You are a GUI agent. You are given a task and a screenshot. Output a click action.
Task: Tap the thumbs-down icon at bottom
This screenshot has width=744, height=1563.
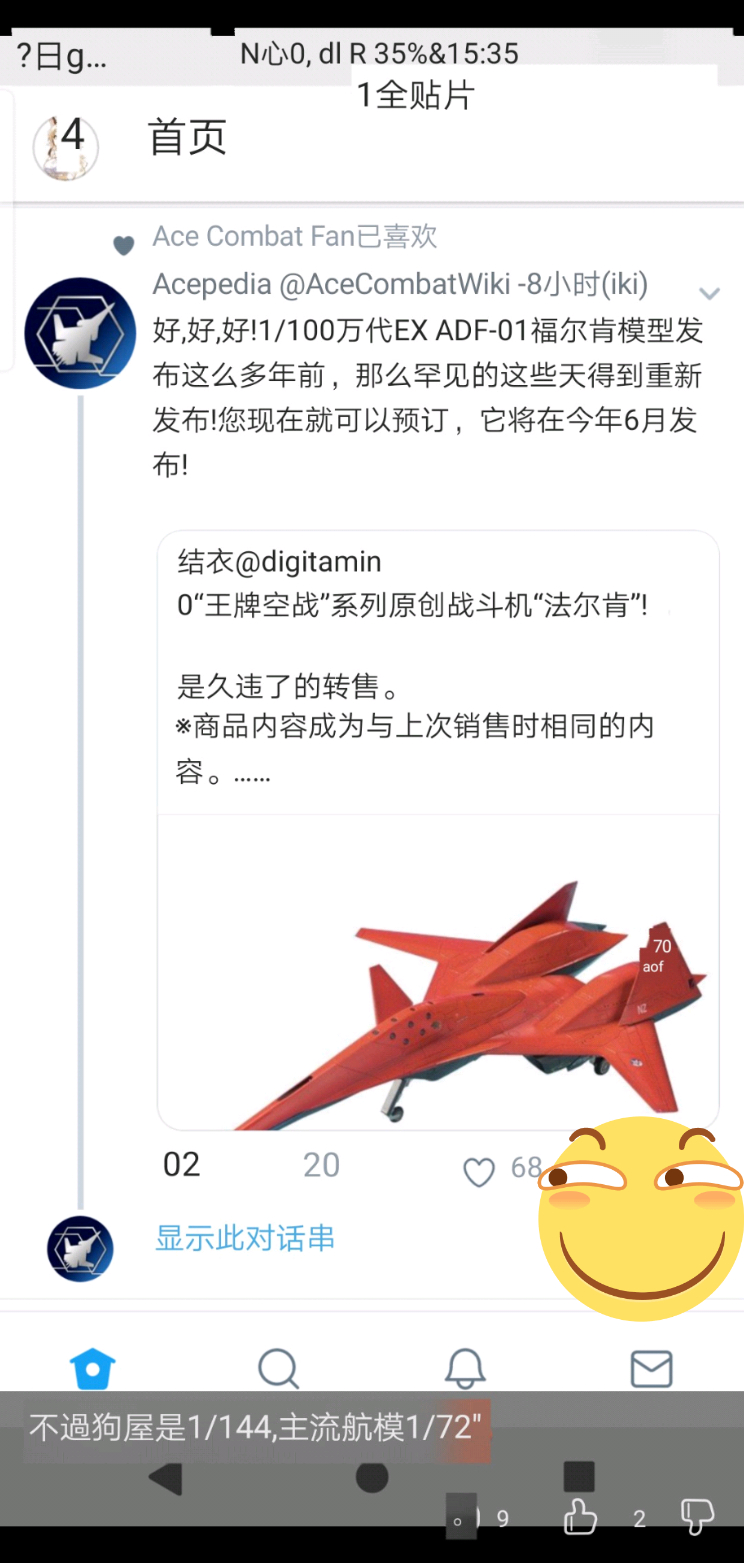(x=697, y=1517)
